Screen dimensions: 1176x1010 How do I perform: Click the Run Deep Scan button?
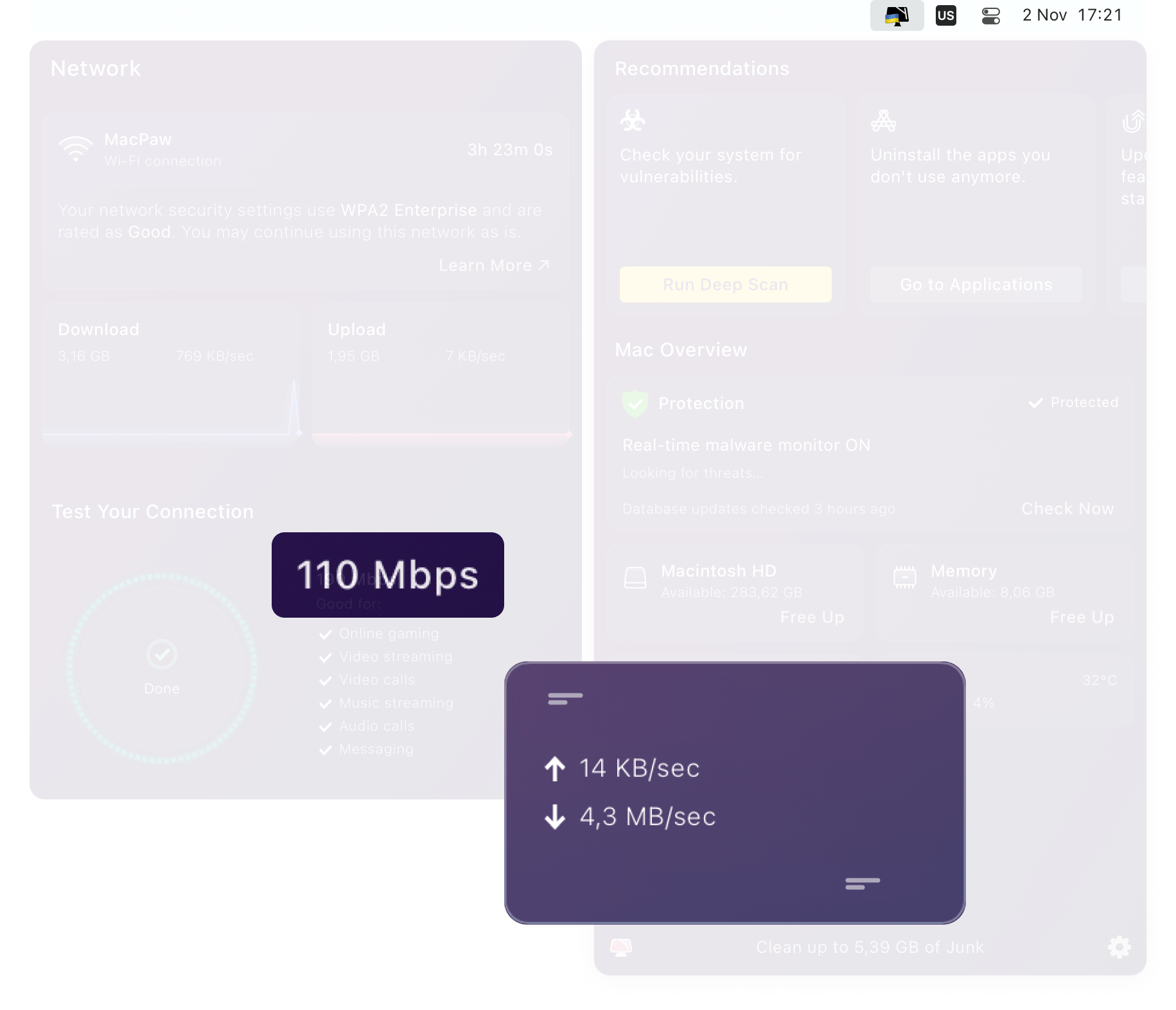coord(725,284)
